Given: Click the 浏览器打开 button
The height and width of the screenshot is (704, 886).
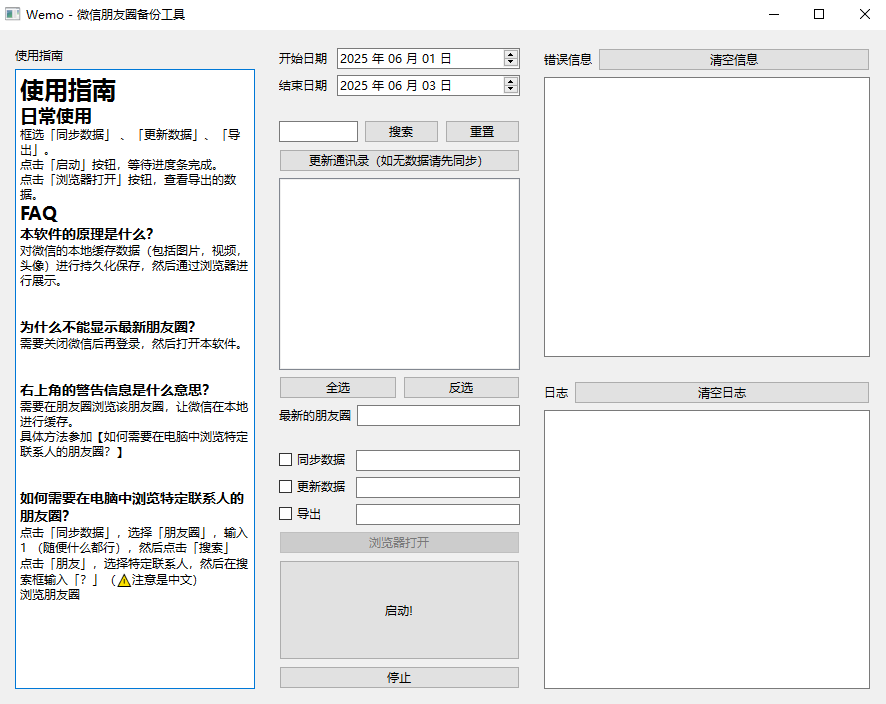Looking at the screenshot, I should (x=399, y=543).
